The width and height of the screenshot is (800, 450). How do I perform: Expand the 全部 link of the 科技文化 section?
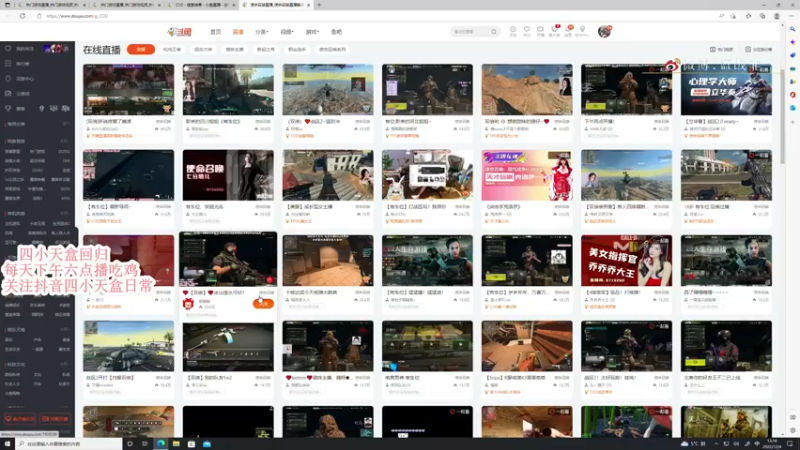coord(65,364)
